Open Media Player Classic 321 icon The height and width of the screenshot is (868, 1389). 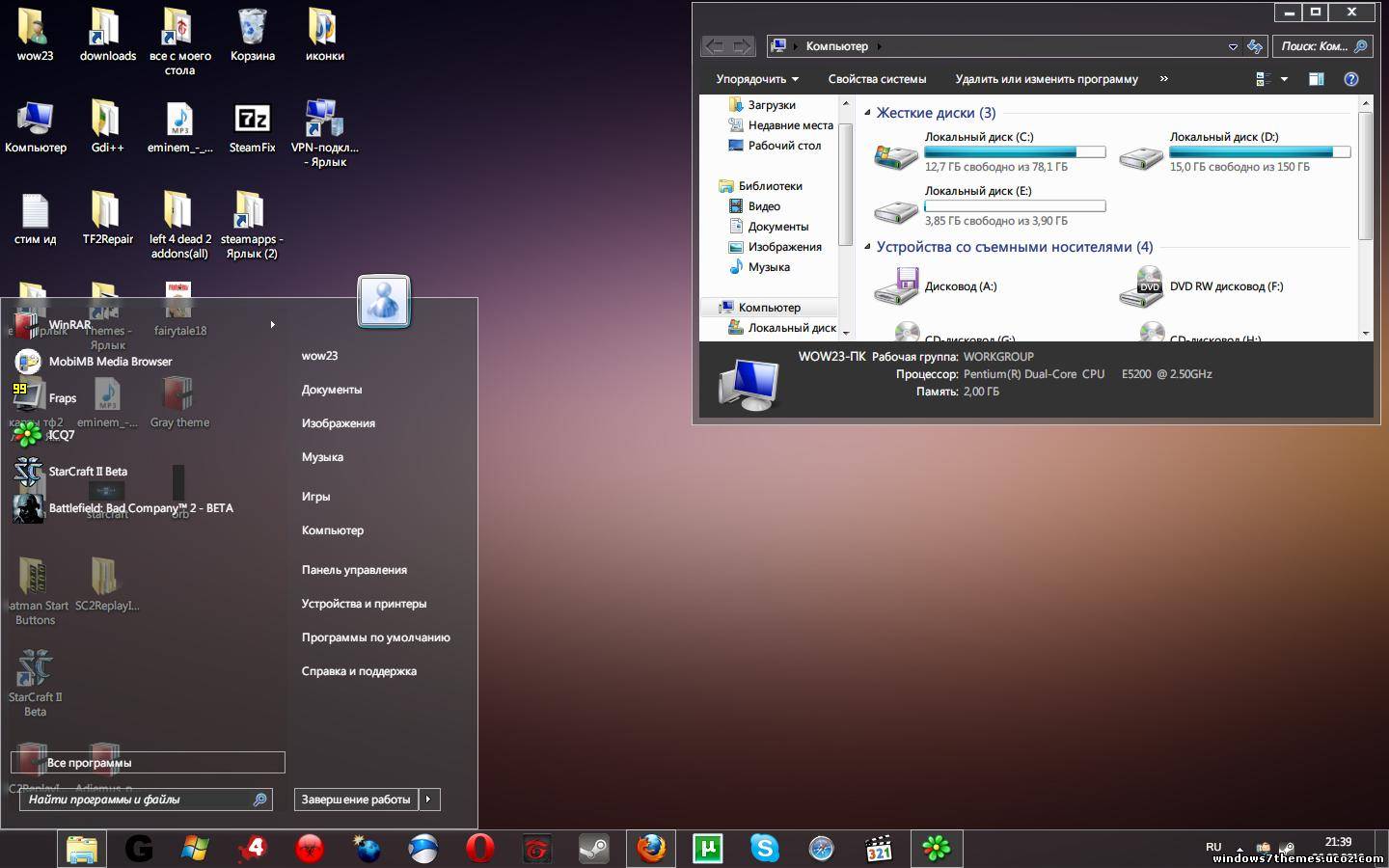point(879,849)
